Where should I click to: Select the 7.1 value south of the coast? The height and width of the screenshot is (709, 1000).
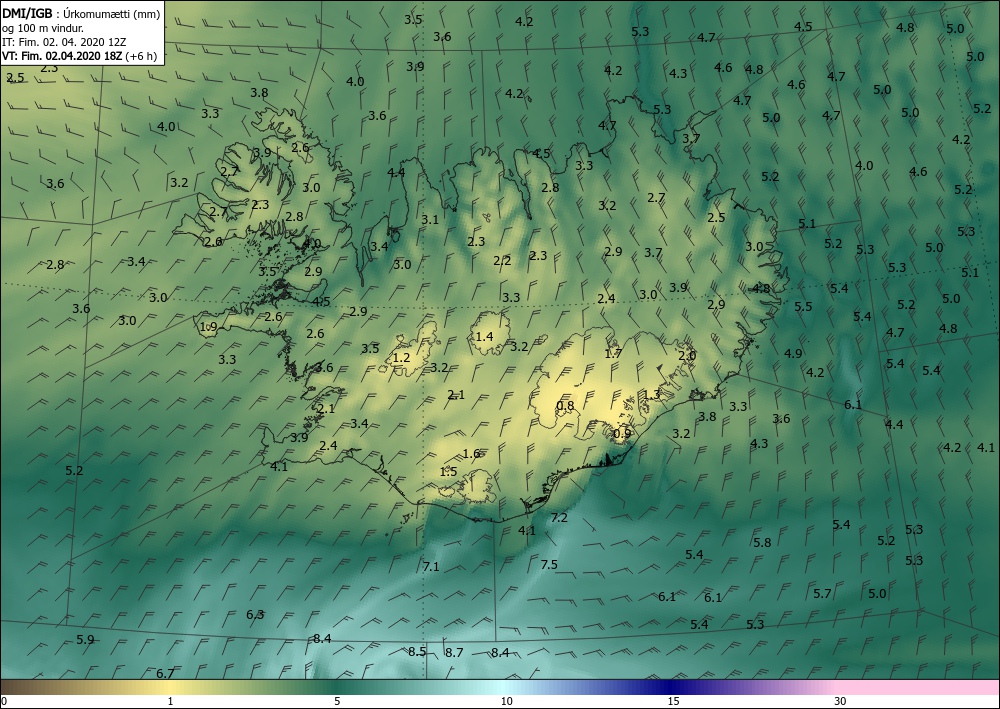(431, 566)
